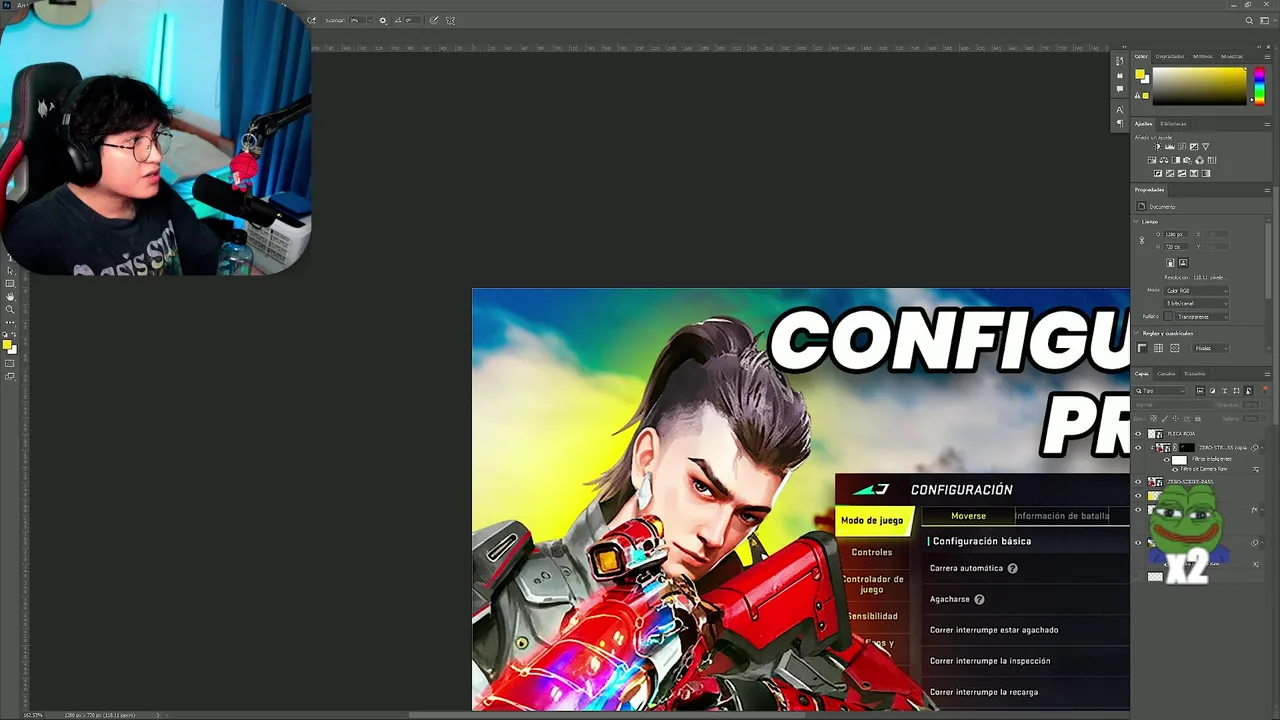The width and height of the screenshot is (1280, 720).
Task: Add a Channel Mixer adjustment layer
Action: (1200, 160)
